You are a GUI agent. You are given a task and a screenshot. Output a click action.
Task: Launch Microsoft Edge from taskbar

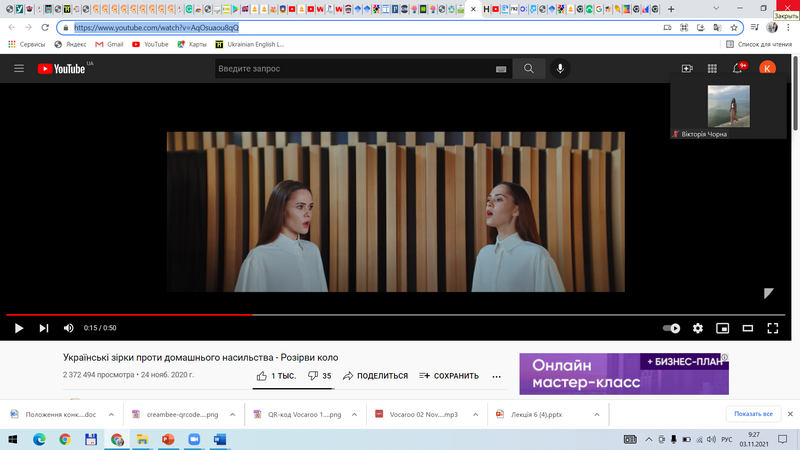pyautogui.click(x=39, y=439)
